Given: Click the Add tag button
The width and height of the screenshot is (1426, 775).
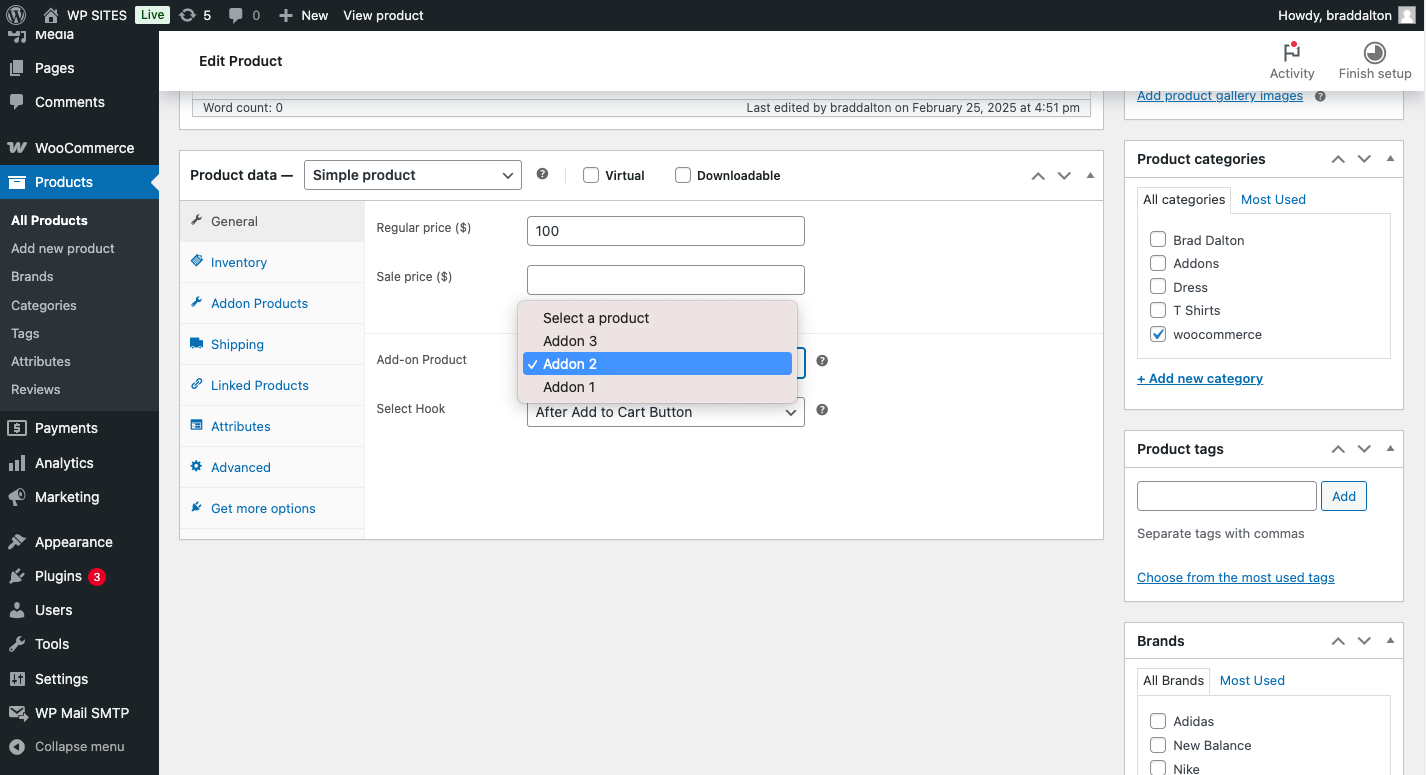Looking at the screenshot, I should coord(1343,496).
